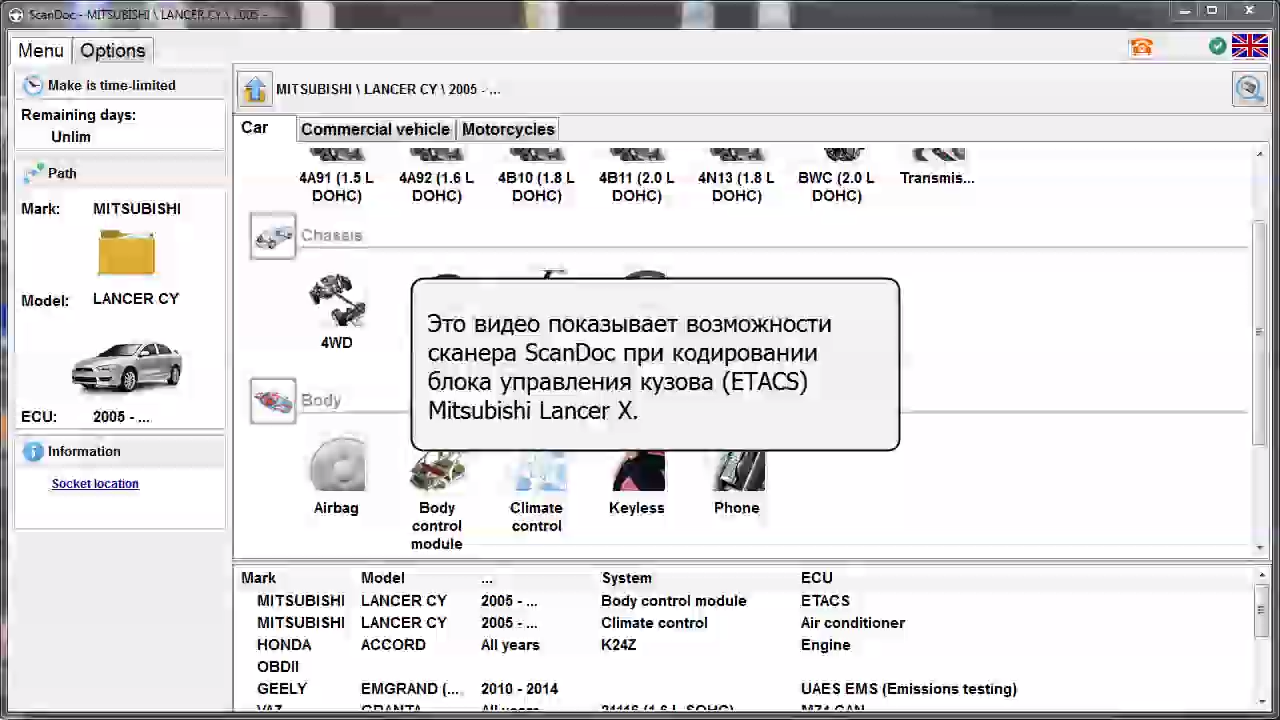Open the Options tab
This screenshot has width=1280, height=720.
113,51
